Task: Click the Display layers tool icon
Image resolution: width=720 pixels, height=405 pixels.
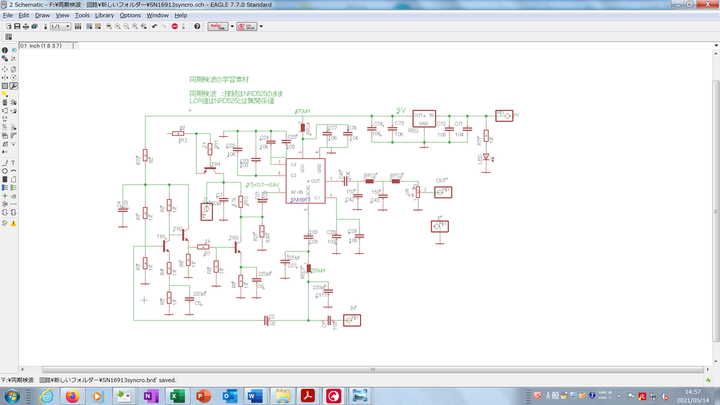Action: coord(4,58)
